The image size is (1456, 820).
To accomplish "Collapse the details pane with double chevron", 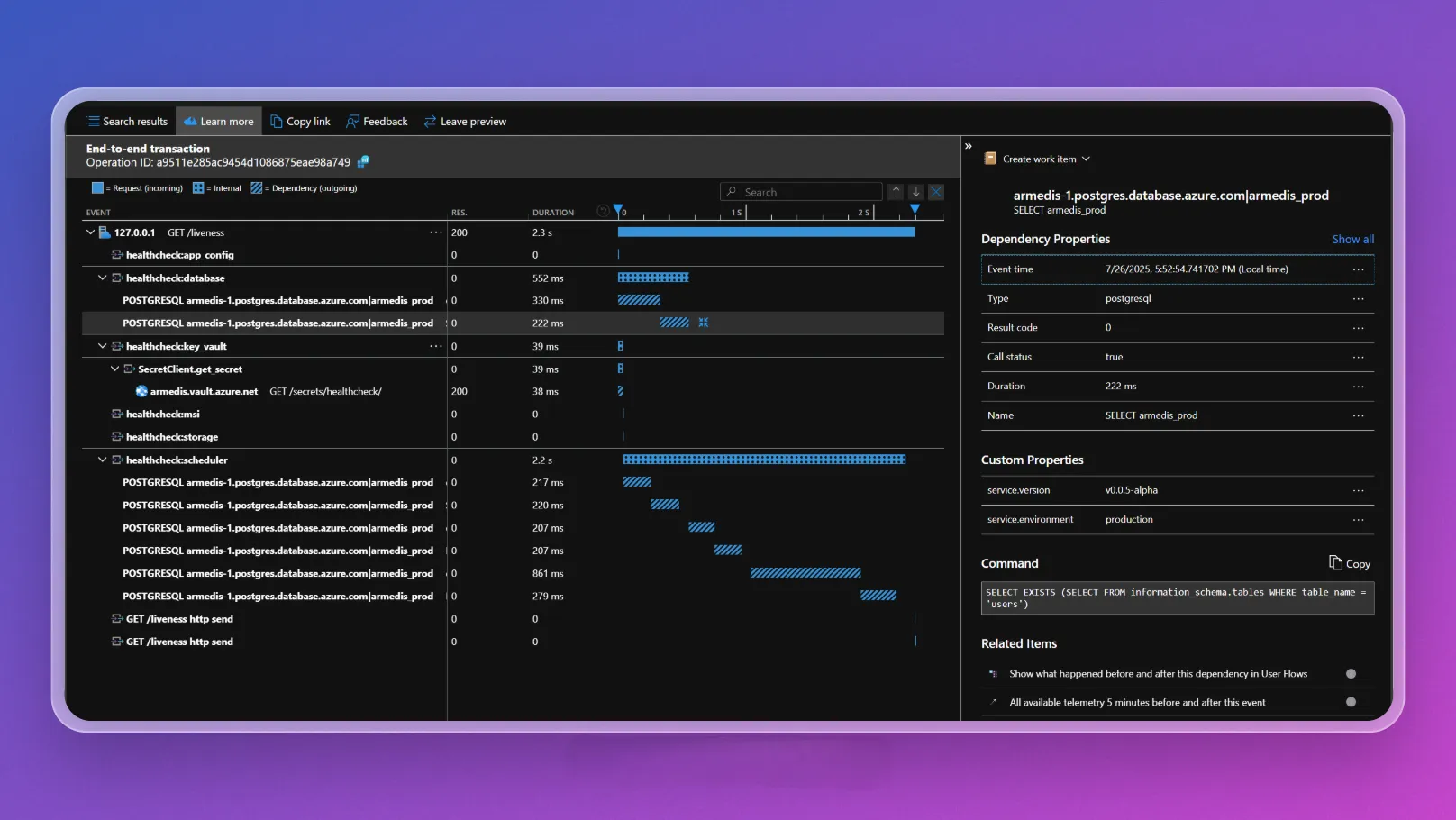I will click(x=969, y=146).
